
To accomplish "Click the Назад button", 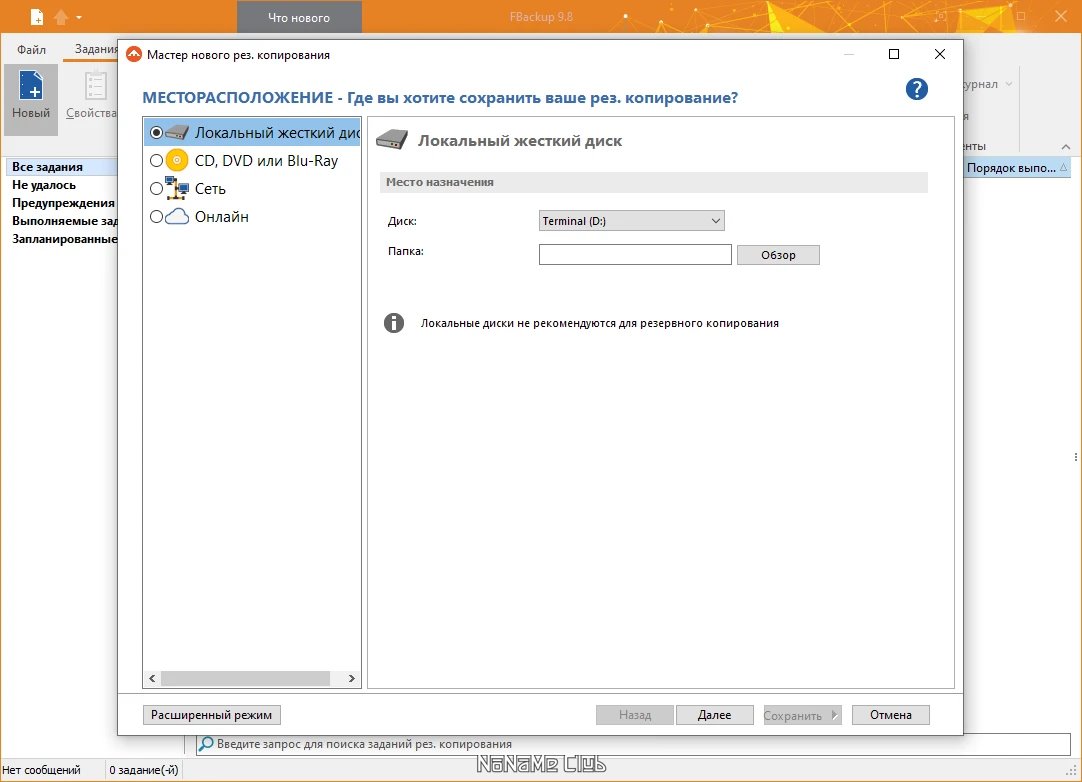I will 635,715.
